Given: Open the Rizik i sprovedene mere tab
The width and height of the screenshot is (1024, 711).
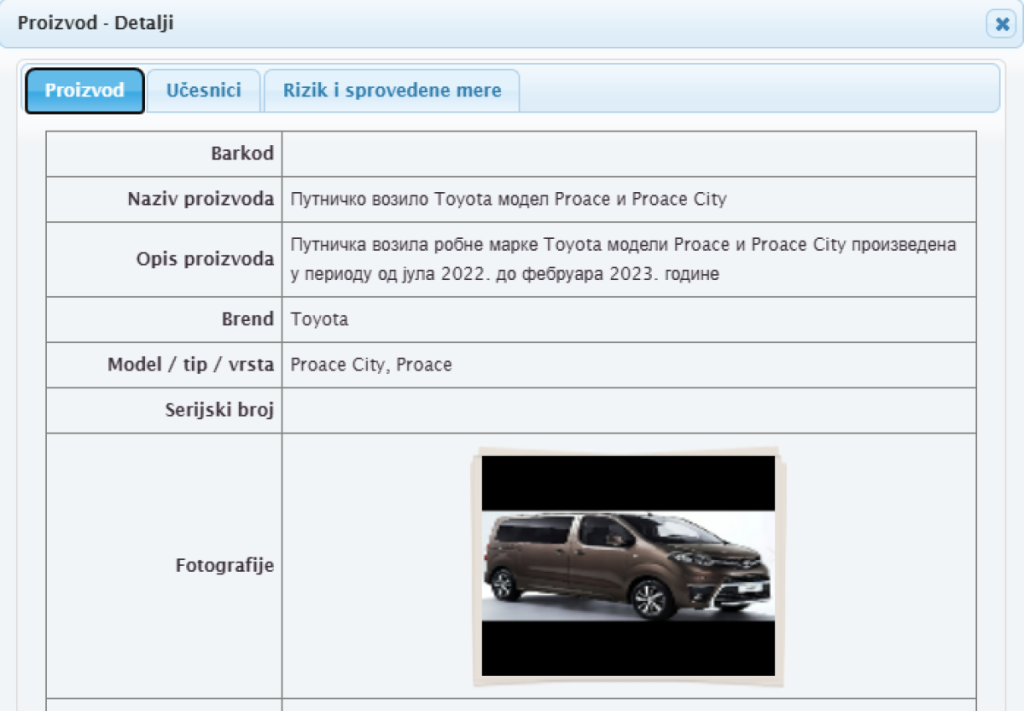Looking at the screenshot, I should (391, 90).
